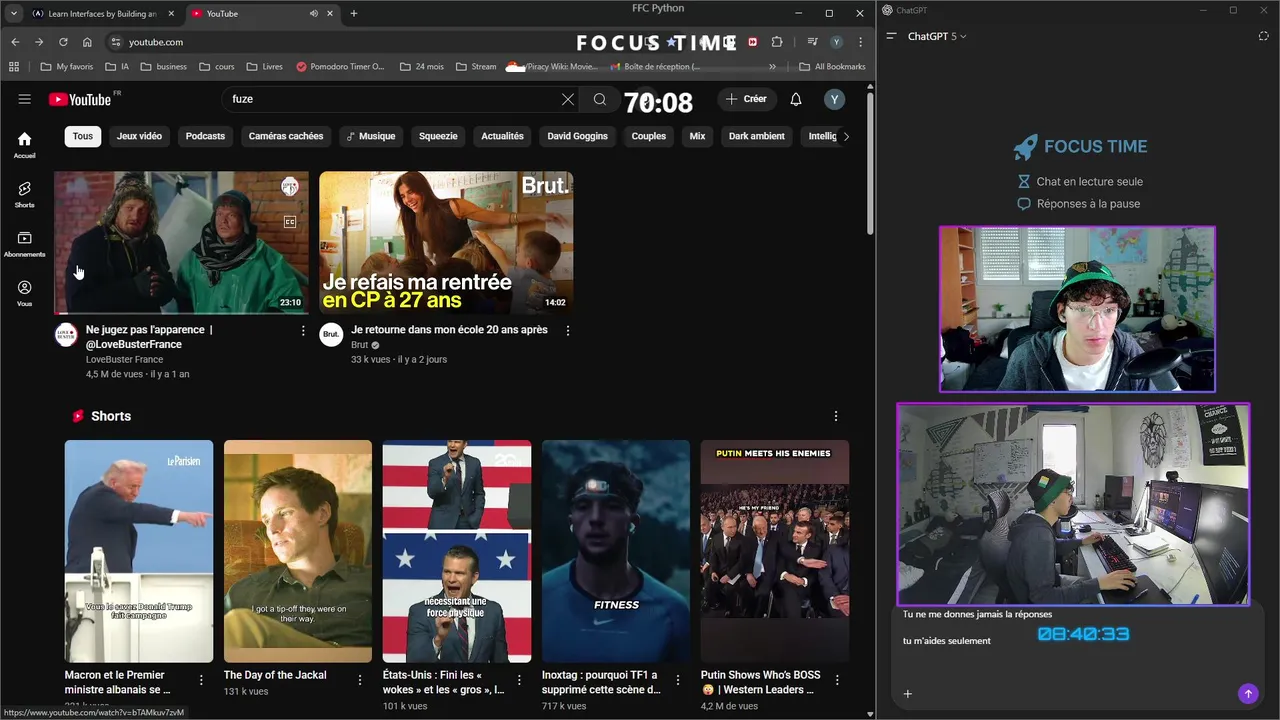Reload the YouTube page
The width and height of the screenshot is (1280, 720).
(x=63, y=42)
